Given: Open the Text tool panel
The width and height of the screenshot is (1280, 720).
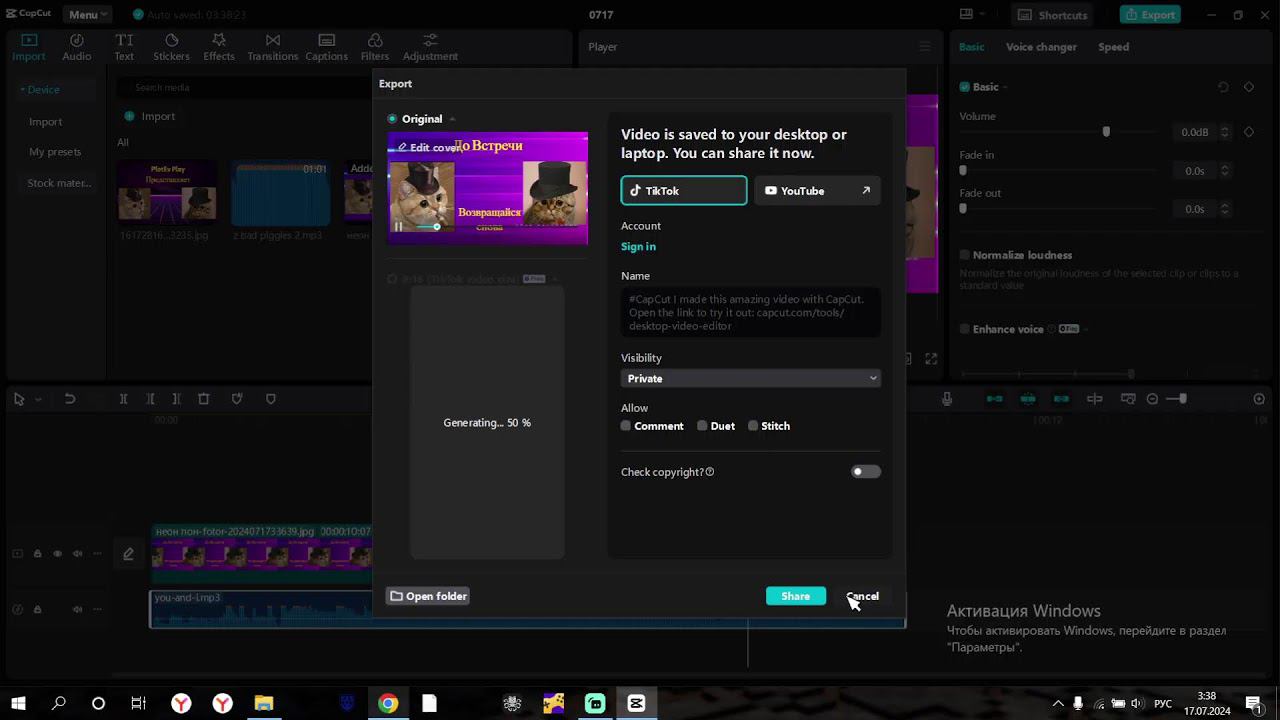Looking at the screenshot, I should click(x=124, y=47).
